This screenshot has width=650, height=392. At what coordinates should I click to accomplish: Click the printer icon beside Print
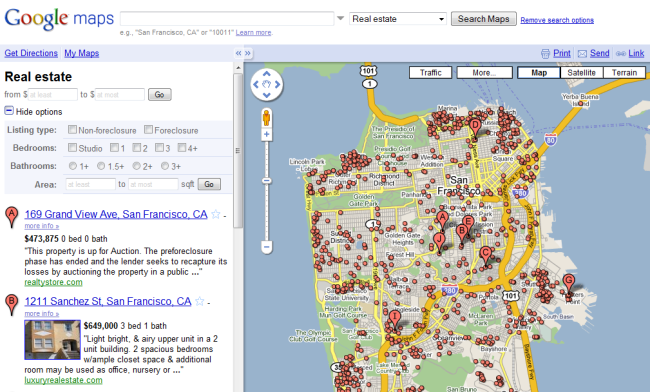(546, 53)
